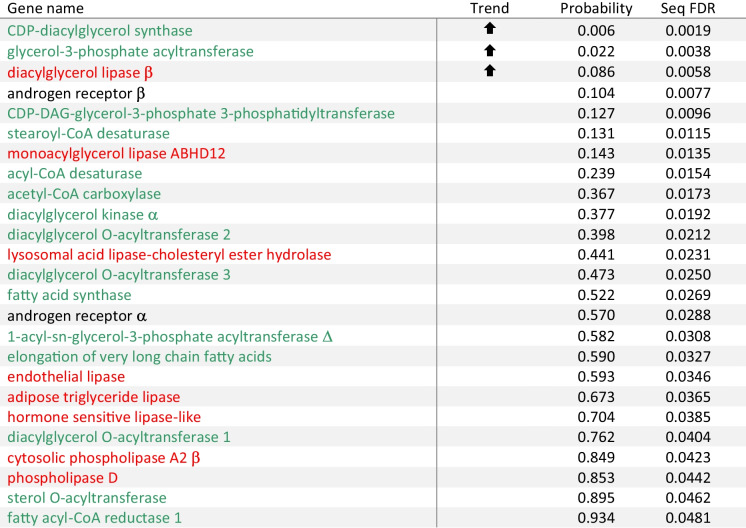Click the Gene name column header
746x528 pixels.
pos(46,8)
